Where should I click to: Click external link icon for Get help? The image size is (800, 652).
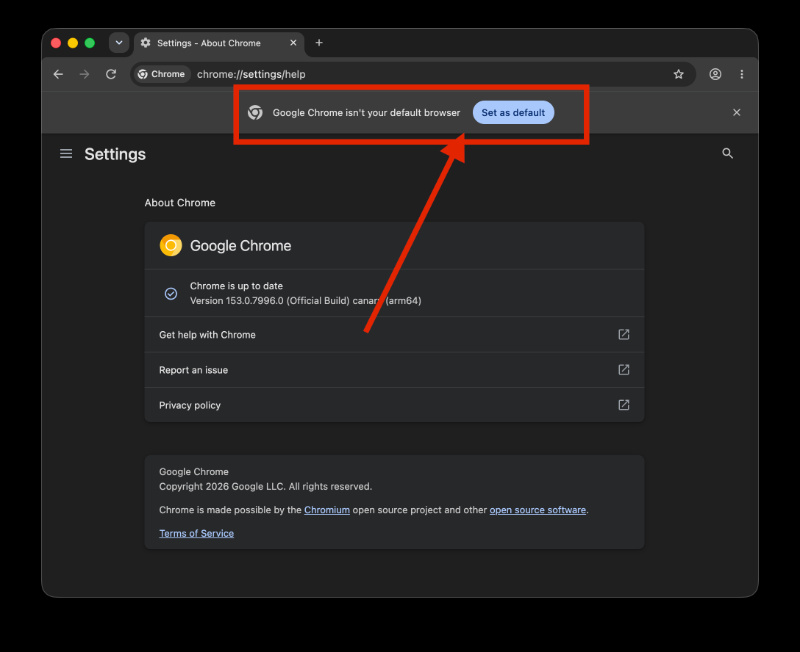(623, 335)
